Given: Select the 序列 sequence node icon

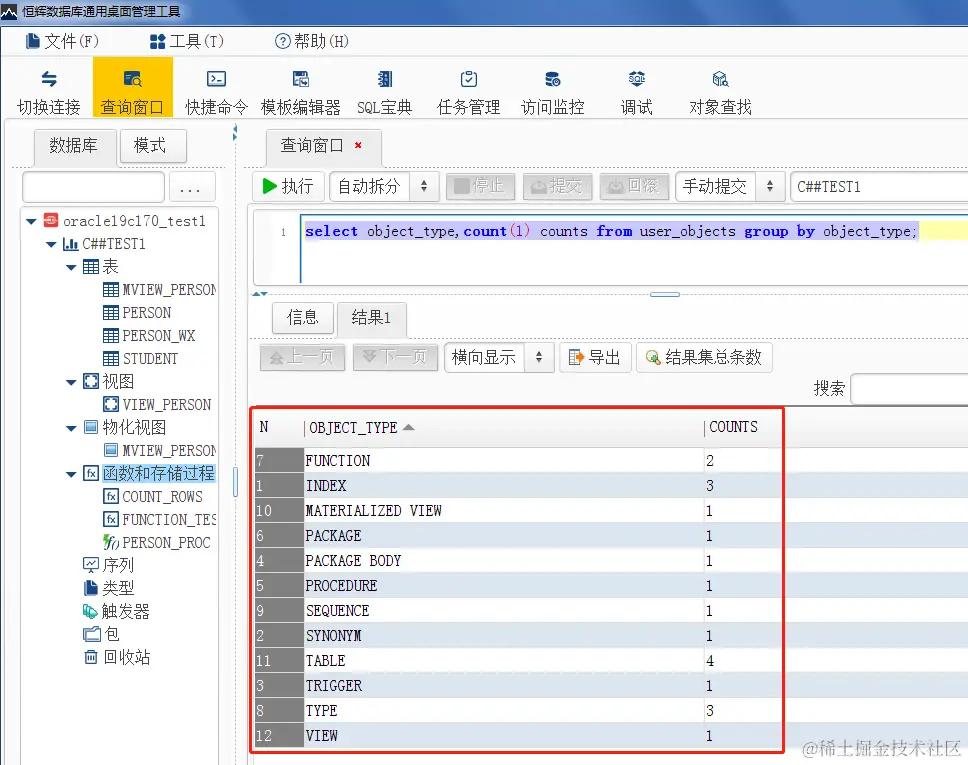Looking at the screenshot, I should tap(91, 565).
